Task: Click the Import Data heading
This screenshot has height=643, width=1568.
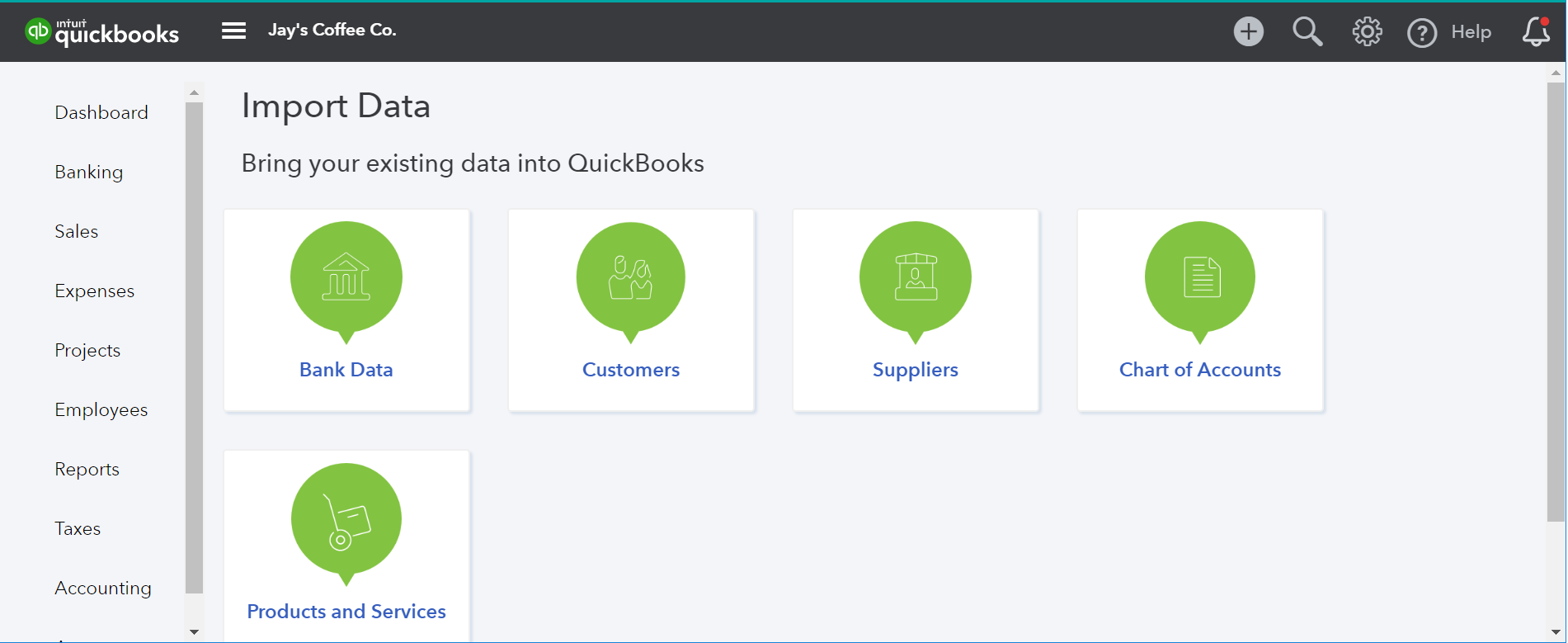Action: tap(336, 106)
